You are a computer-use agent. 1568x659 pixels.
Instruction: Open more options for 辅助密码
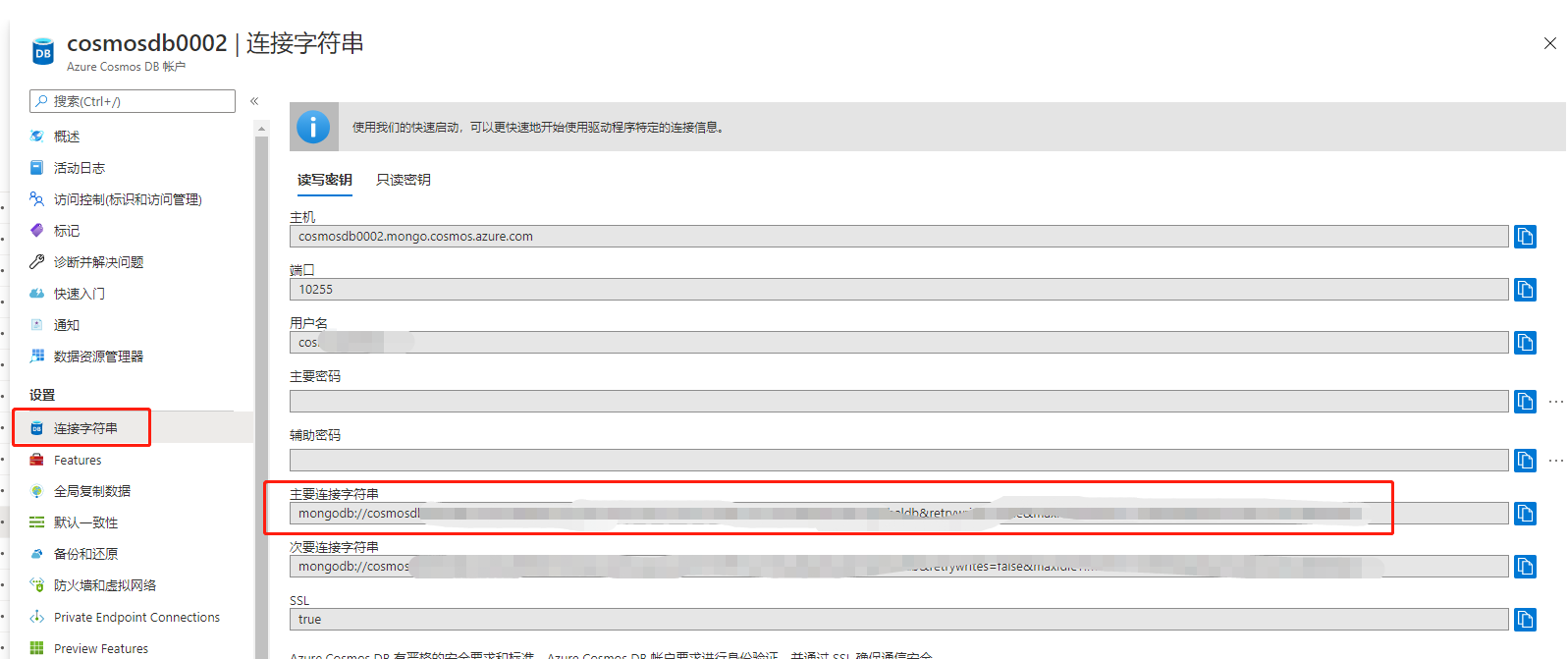pyautogui.click(x=1556, y=461)
